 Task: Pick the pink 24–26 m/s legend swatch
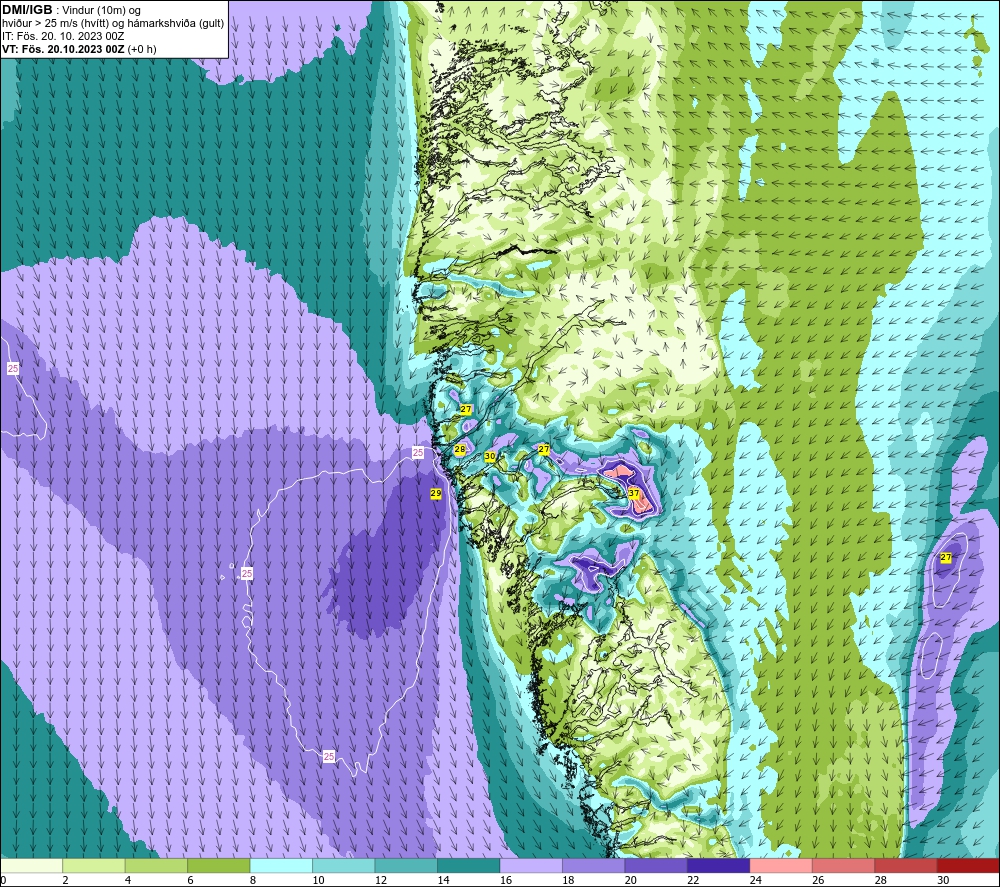[781, 866]
